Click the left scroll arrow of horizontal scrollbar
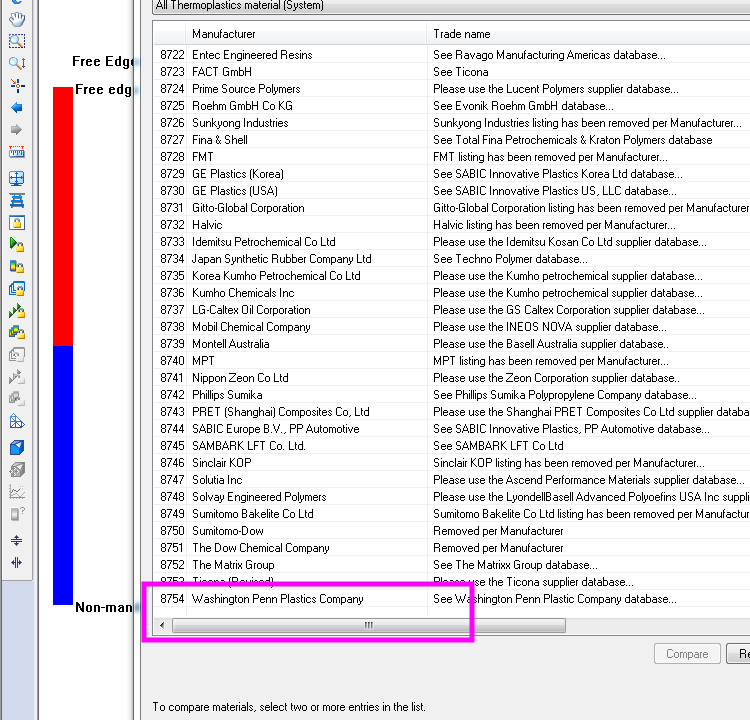This screenshot has height=720, width=750. [x=162, y=625]
